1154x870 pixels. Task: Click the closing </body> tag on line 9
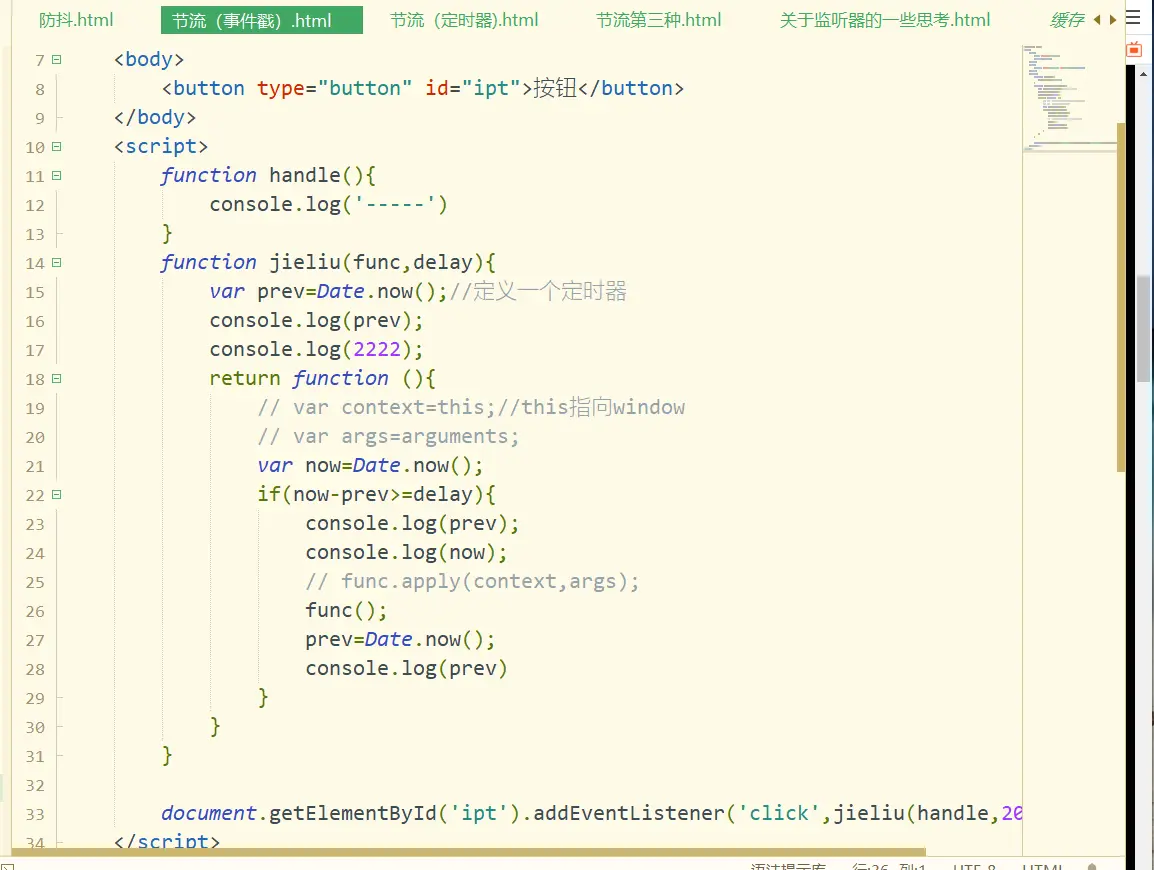pyautogui.click(x=155, y=118)
